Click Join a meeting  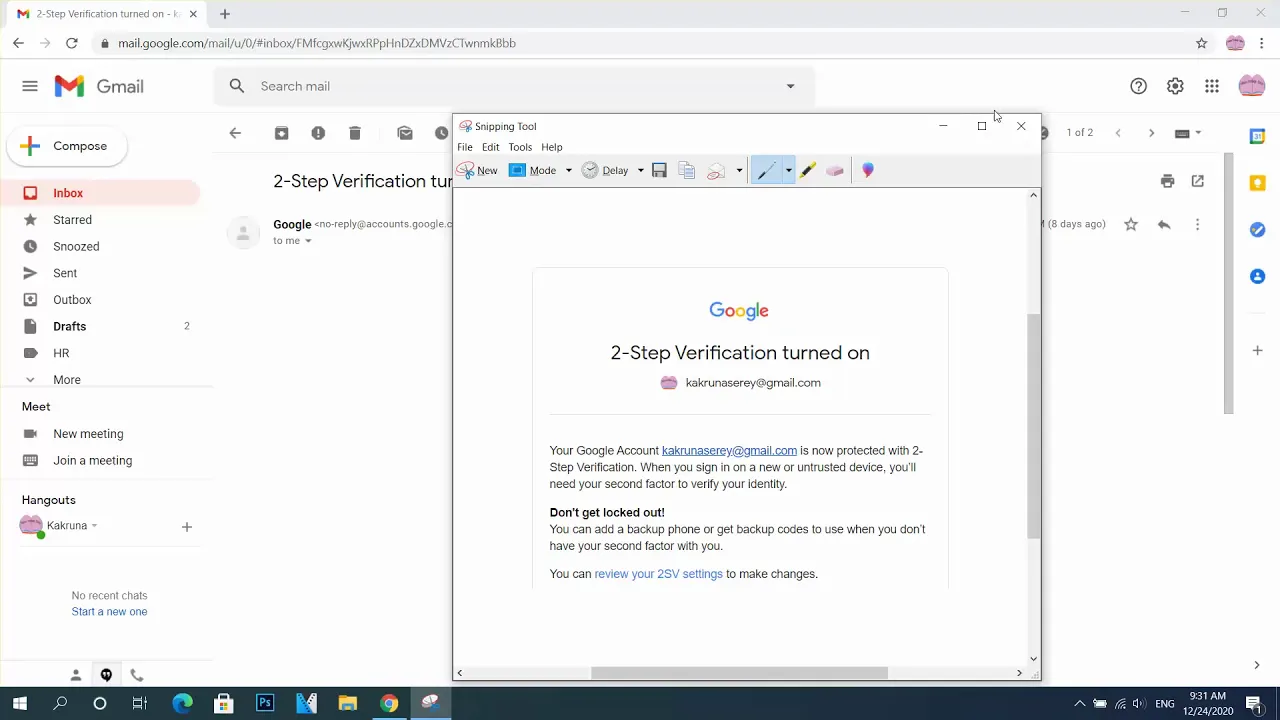pos(92,461)
